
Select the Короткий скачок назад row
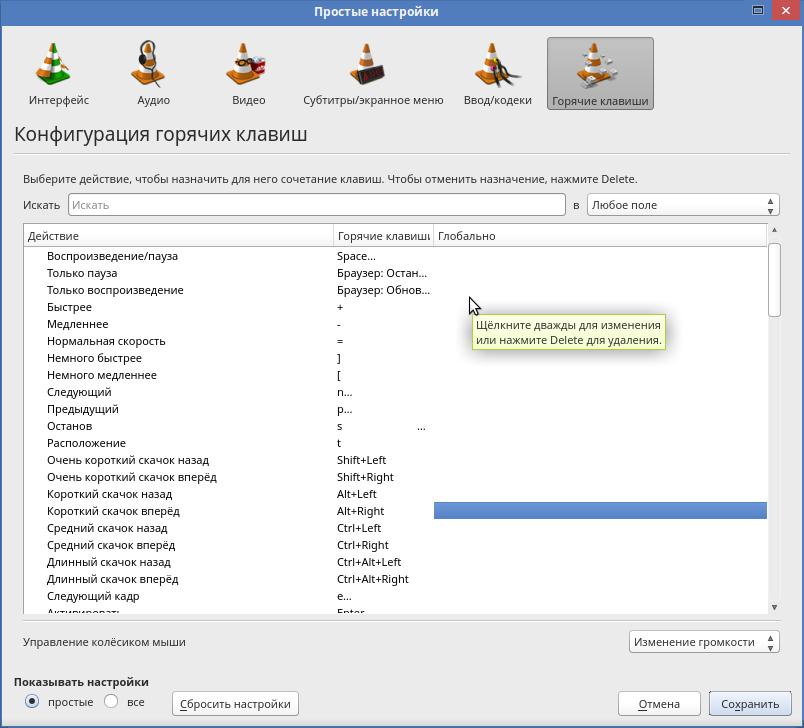395,494
